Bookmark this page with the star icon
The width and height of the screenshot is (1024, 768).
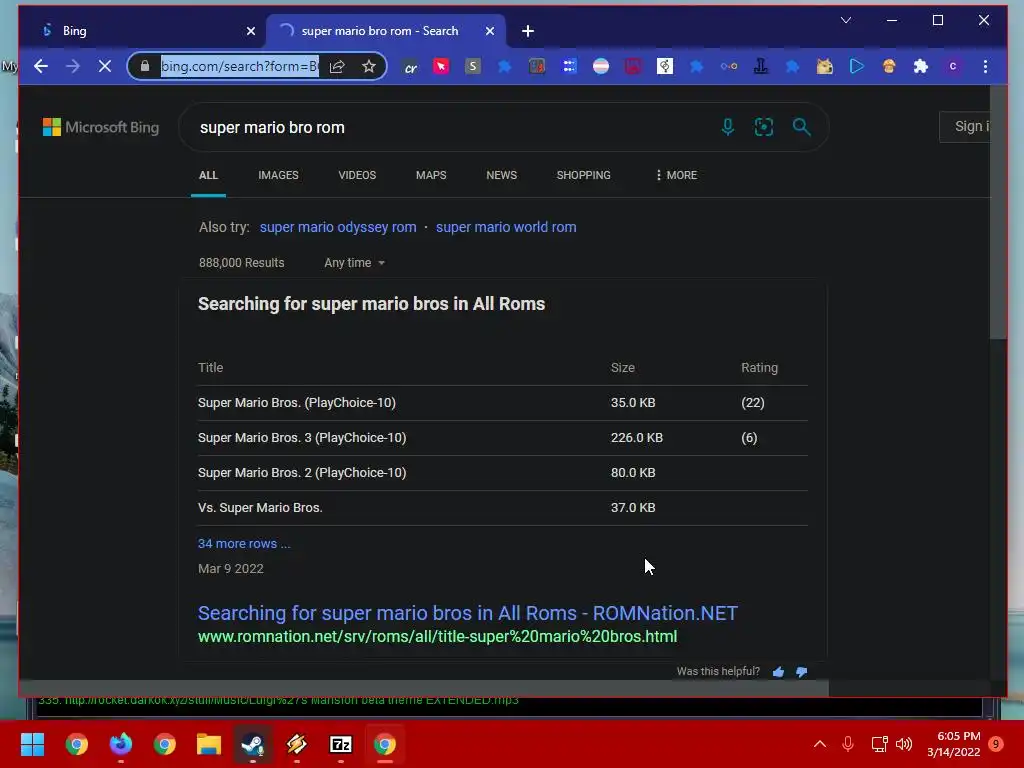click(x=369, y=66)
